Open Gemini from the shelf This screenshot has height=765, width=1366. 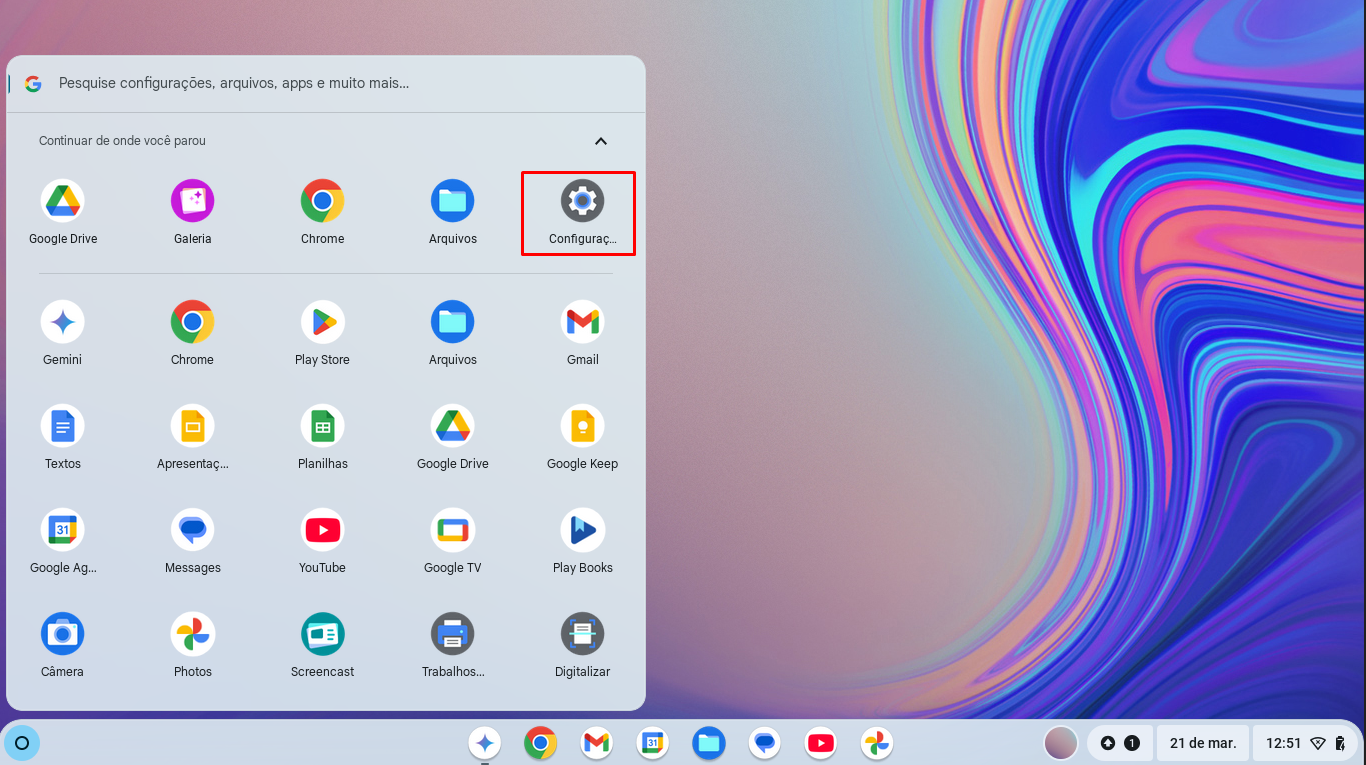click(485, 743)
